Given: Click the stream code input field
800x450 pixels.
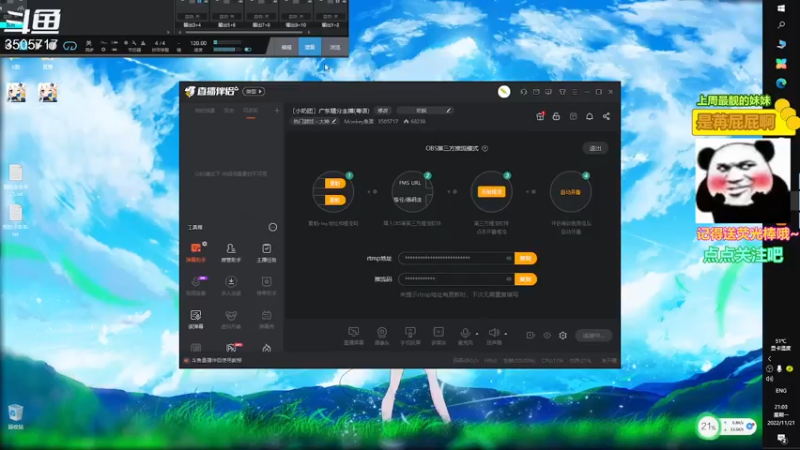Looking at the screenshot, I should pos(456,279).
